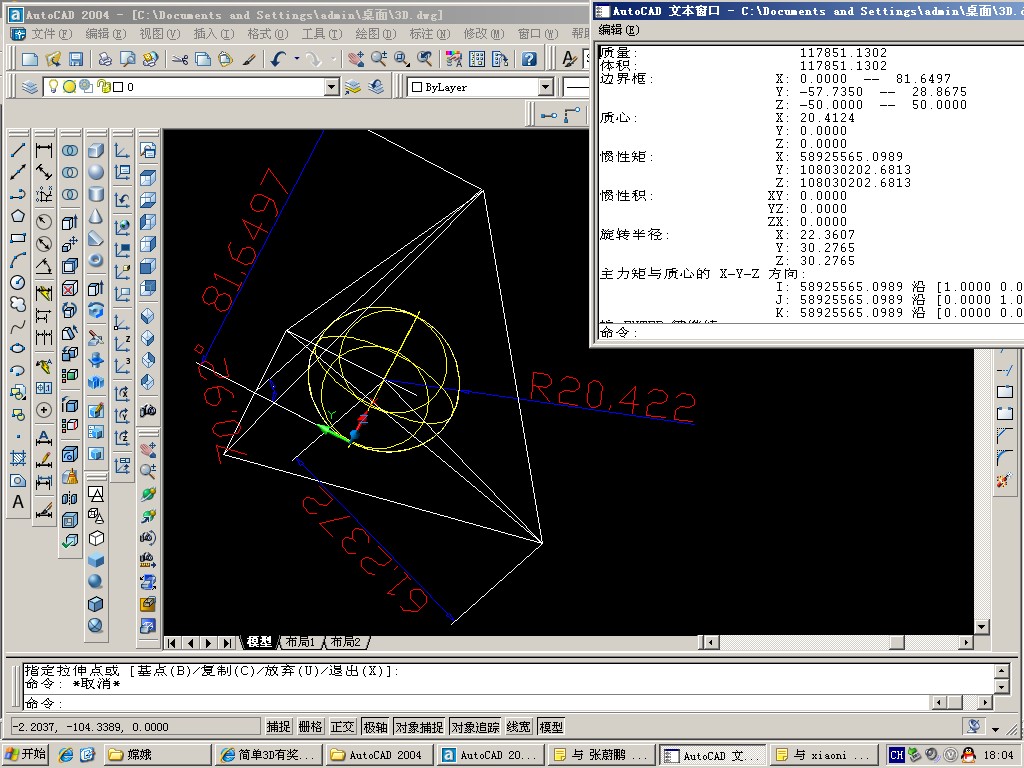
Task: Open the 嫦娥 folder taskbar button
Action: point(158,755)
